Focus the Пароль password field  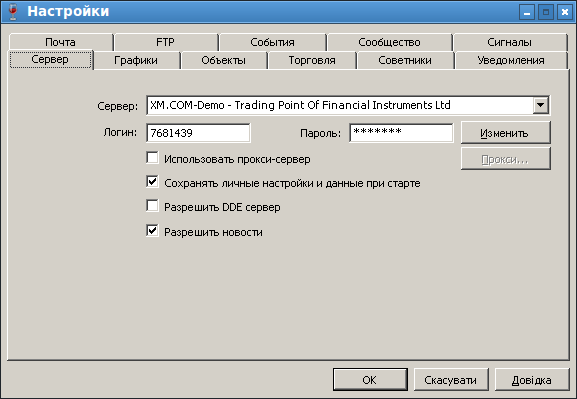(x=401, y=133)
